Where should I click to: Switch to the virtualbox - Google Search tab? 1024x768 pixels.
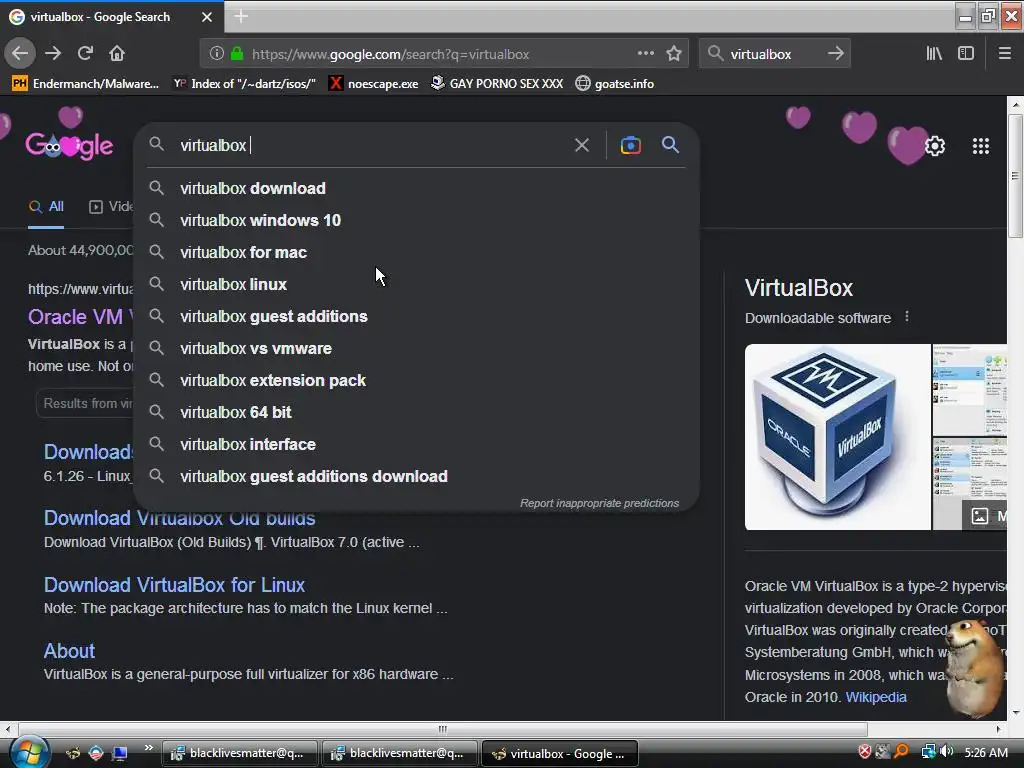click(111, 17)
